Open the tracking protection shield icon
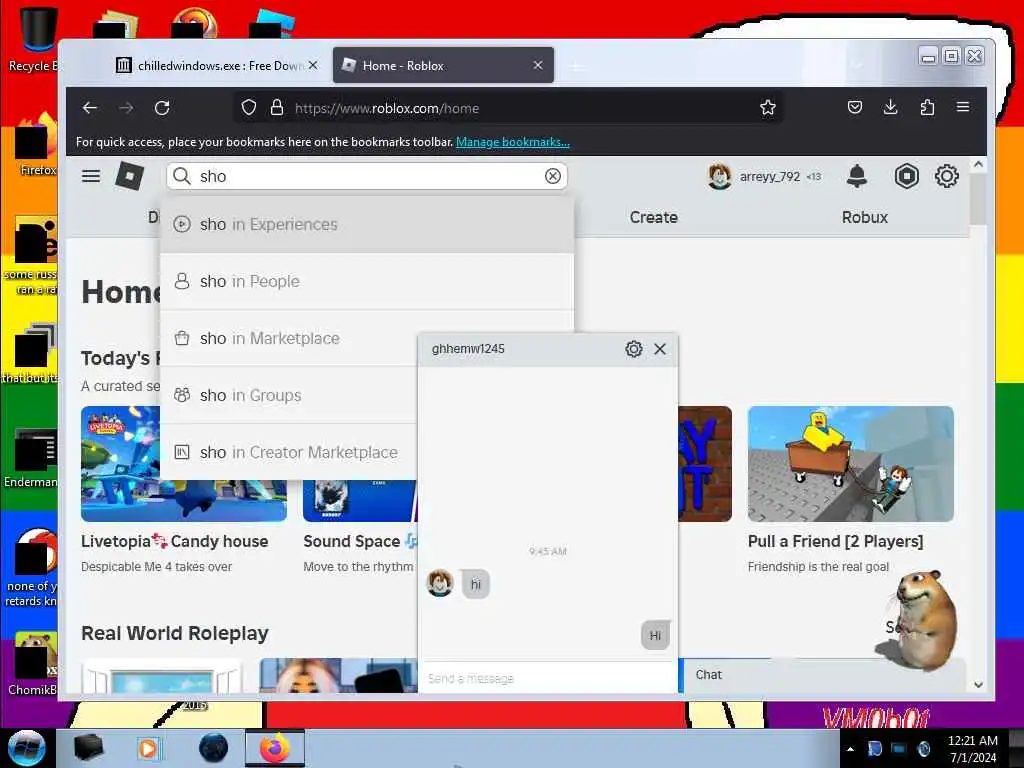The width and height of the screenshot is (1024, 768). (249, 108)
